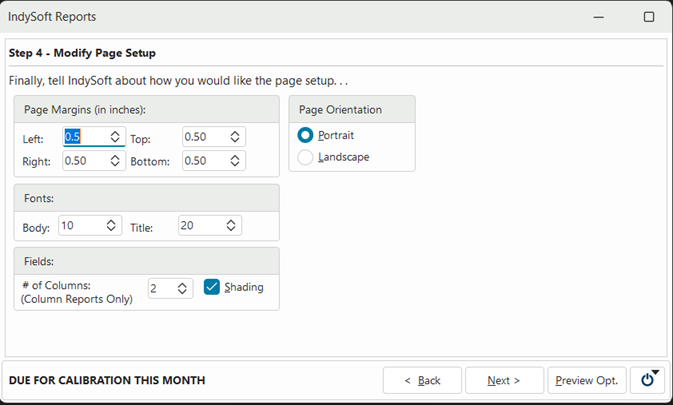Click the Step 4 - Modify Page Setup heading
The width and height of the screenshot is (673, 405).
82,53
